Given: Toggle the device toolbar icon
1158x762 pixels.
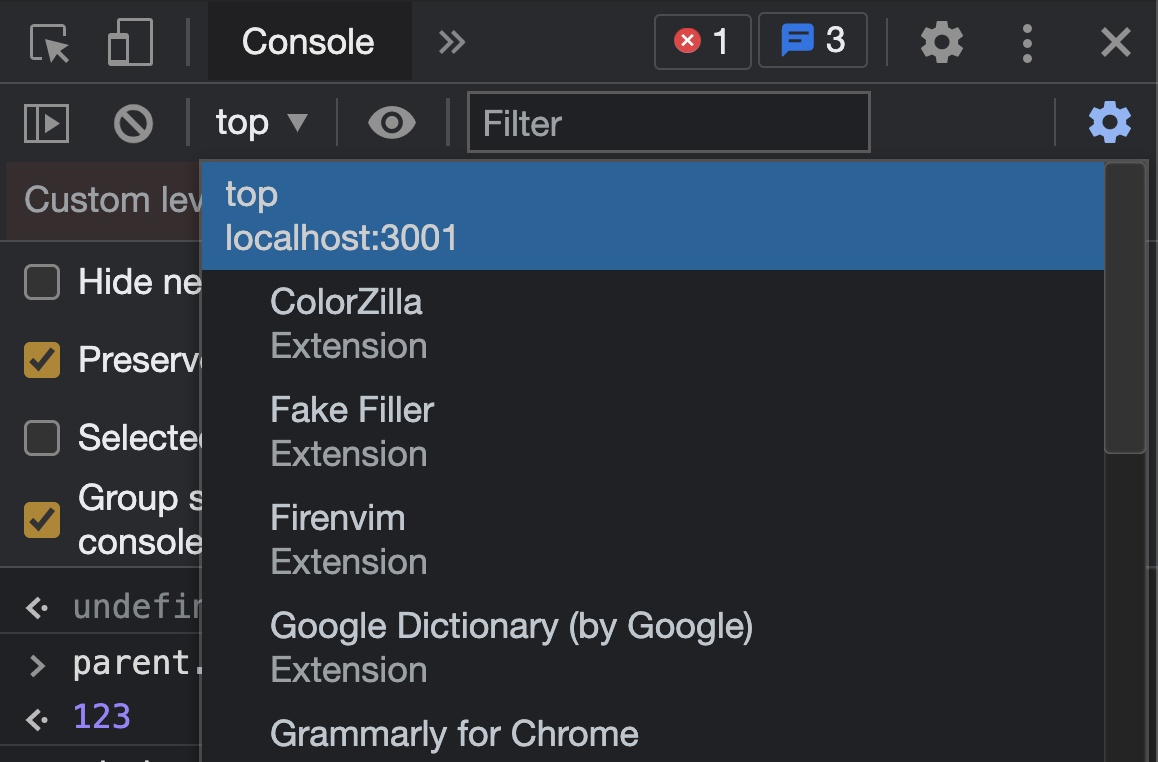Looking at the screenshot, I should click(130, 42).
